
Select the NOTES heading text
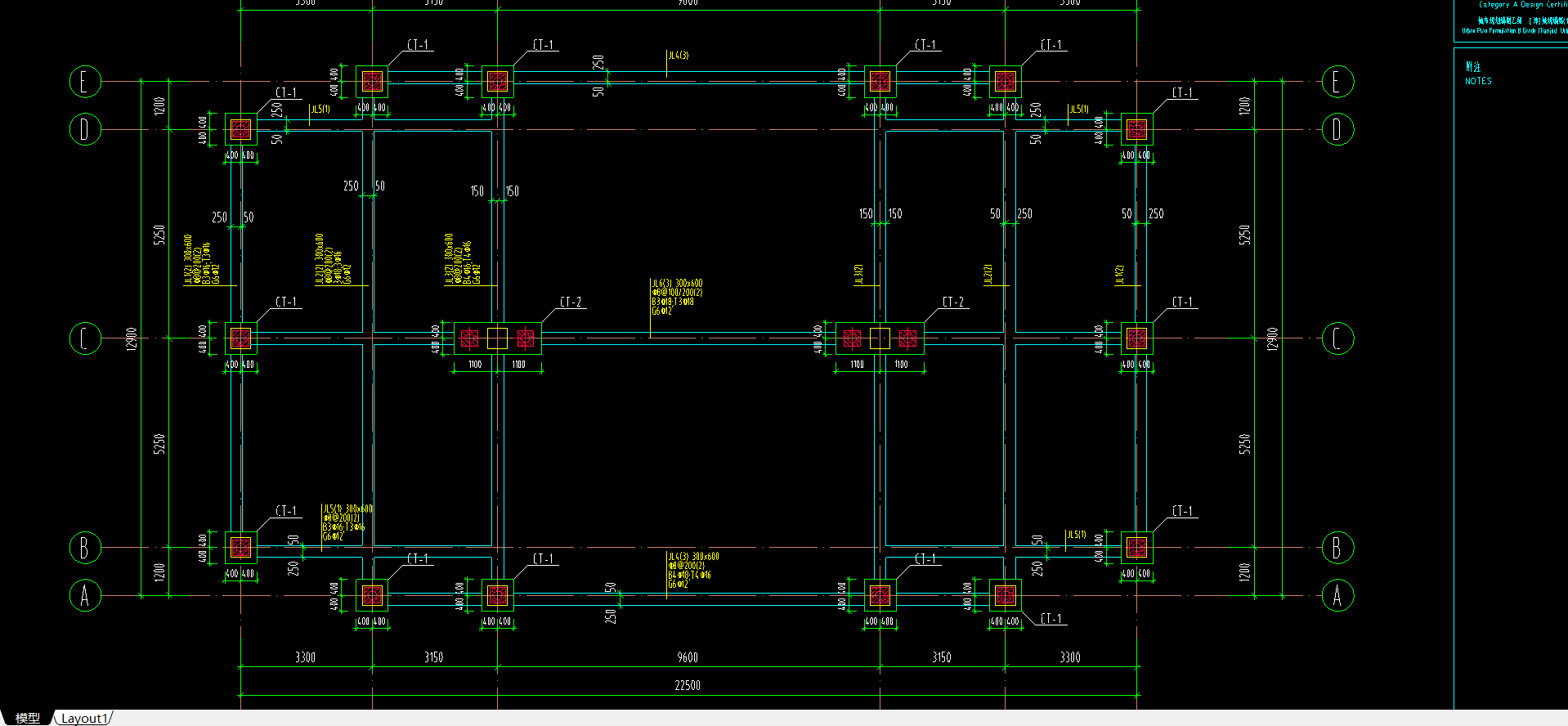pyautogui.click(x=1478, y=81)
